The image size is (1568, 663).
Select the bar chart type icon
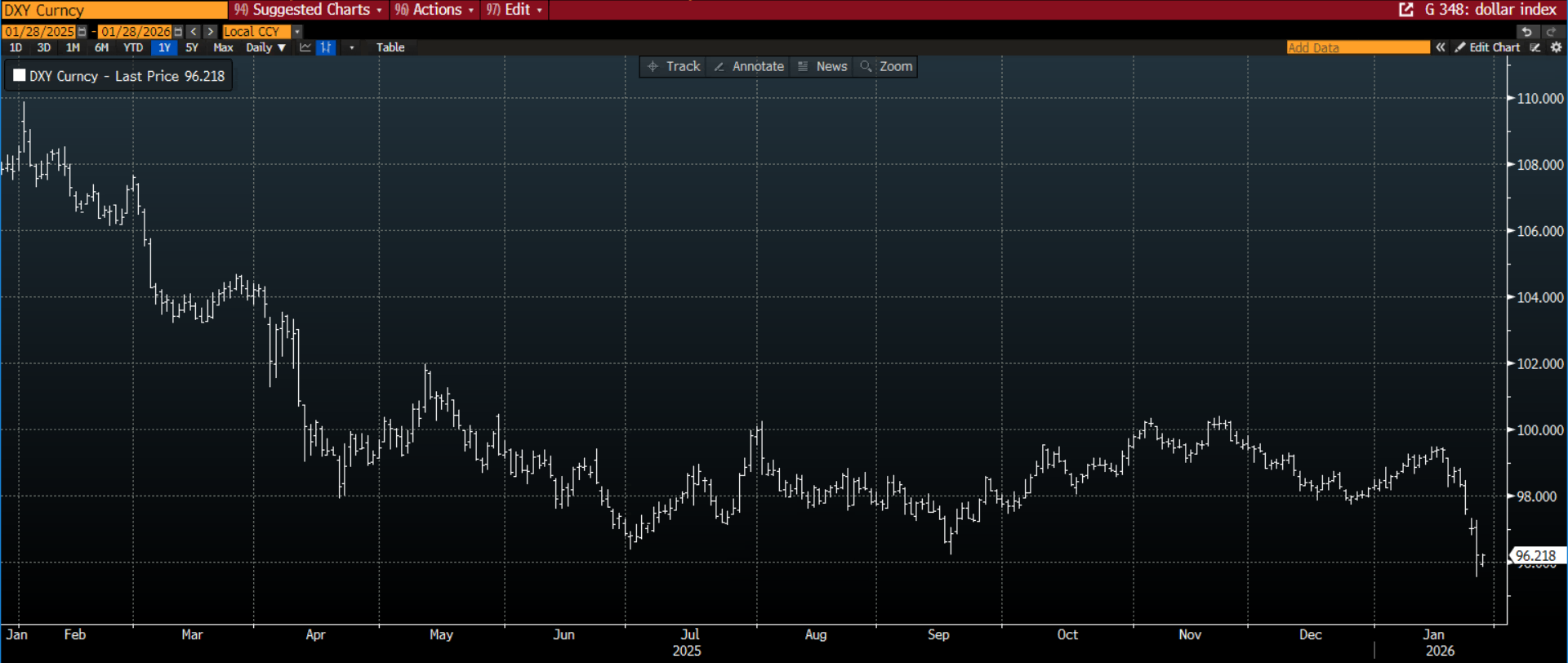pos(326,47)
